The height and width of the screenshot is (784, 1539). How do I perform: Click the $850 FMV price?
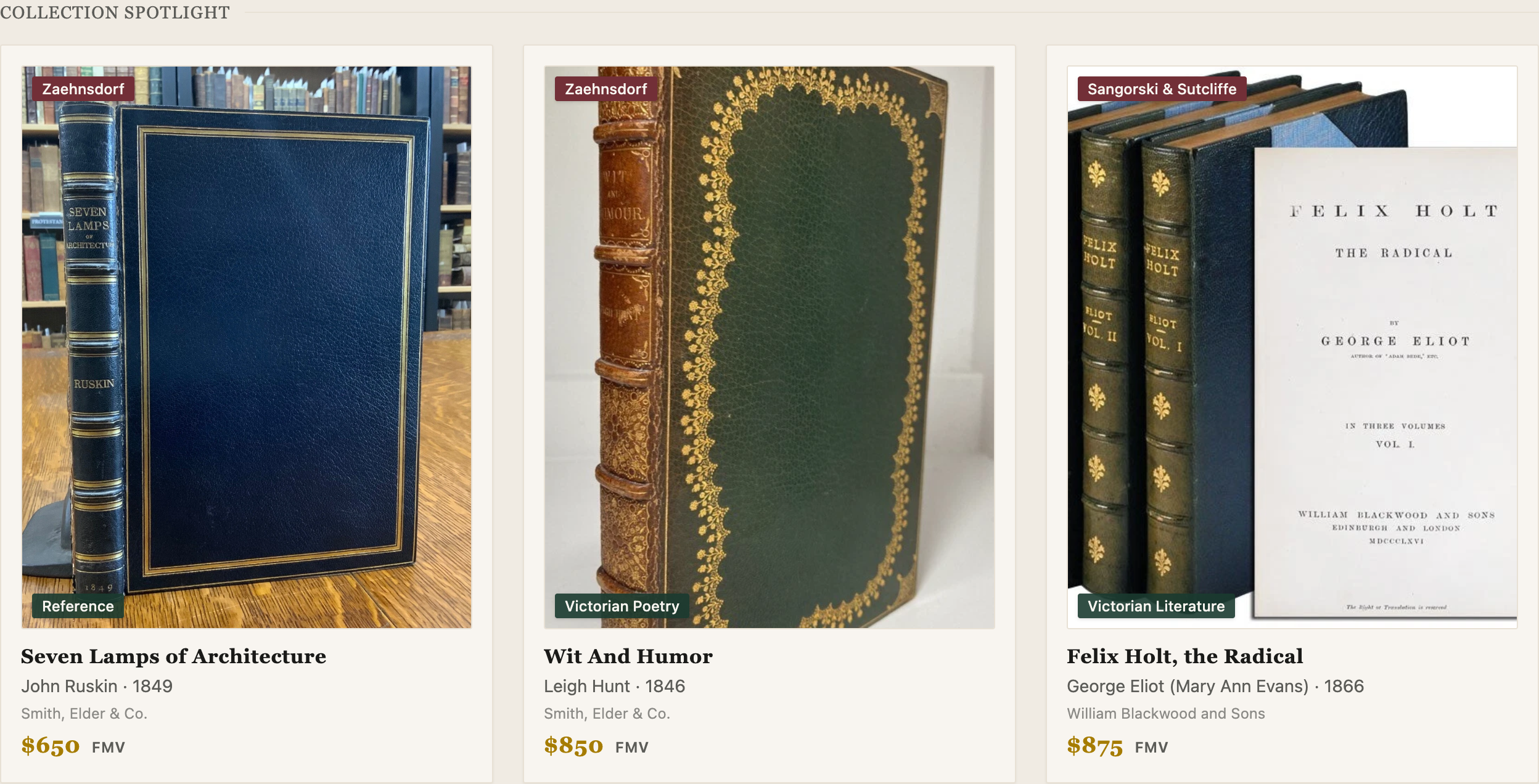(x=596, y=746)
